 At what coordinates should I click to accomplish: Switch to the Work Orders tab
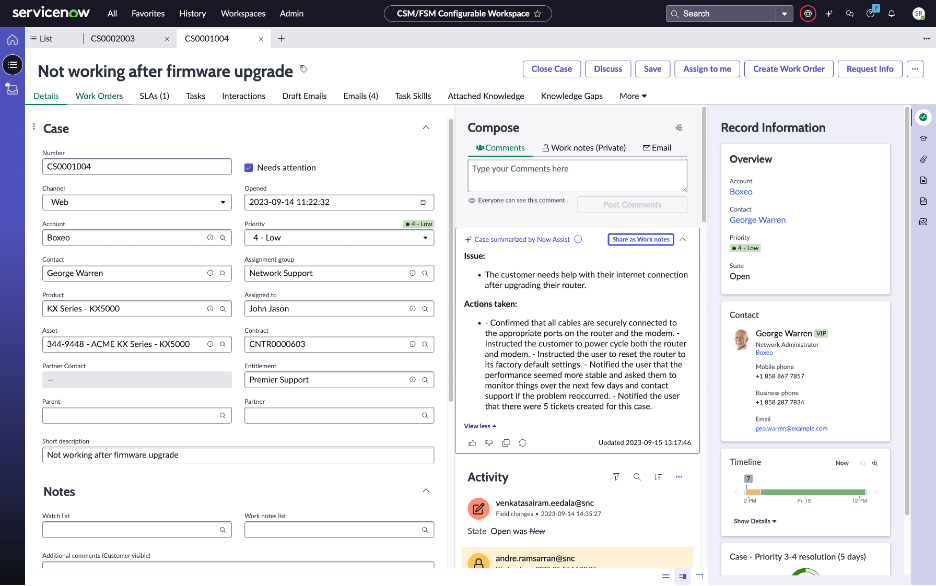pos(99,96)
